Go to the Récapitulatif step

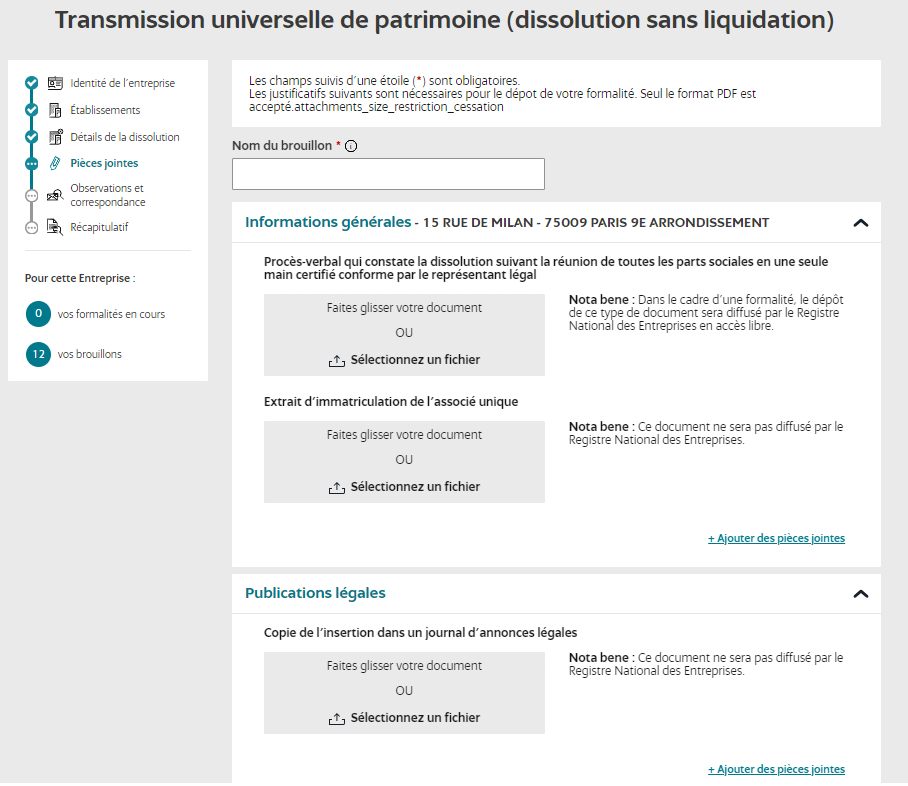99,227
